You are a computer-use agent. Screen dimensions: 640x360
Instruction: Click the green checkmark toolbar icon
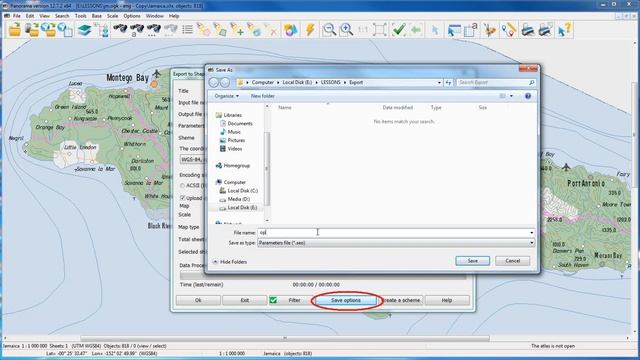click(398, 30)
